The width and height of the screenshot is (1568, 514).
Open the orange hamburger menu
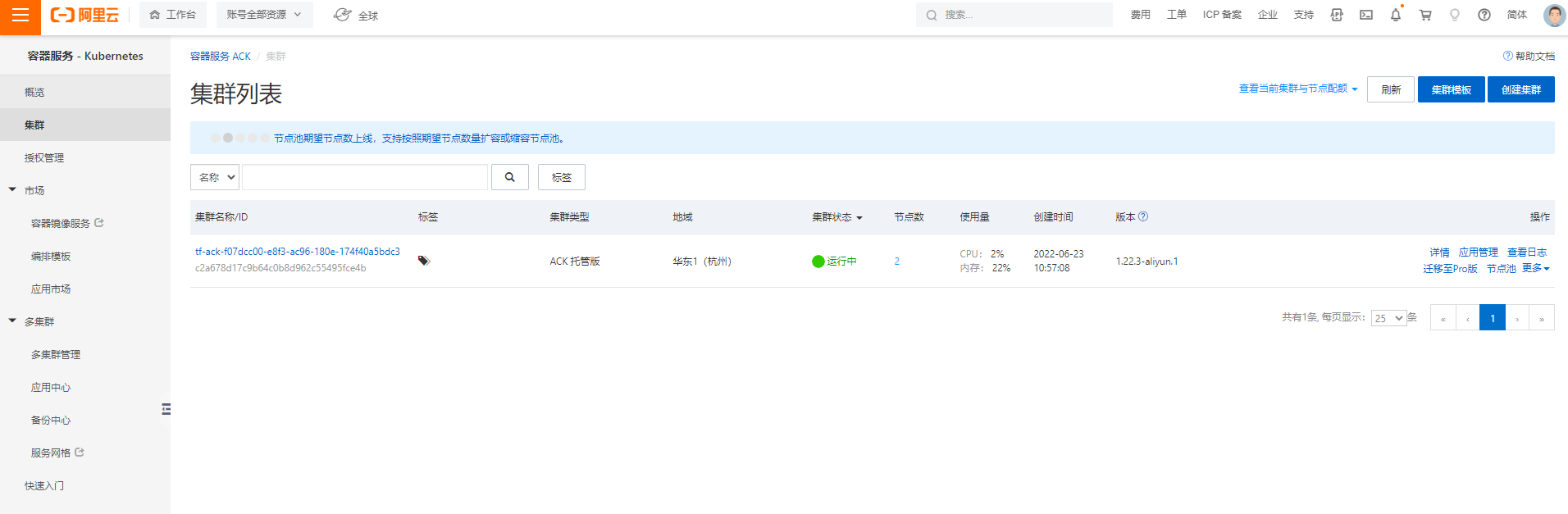pyautogui.click(x=20, y=16)
